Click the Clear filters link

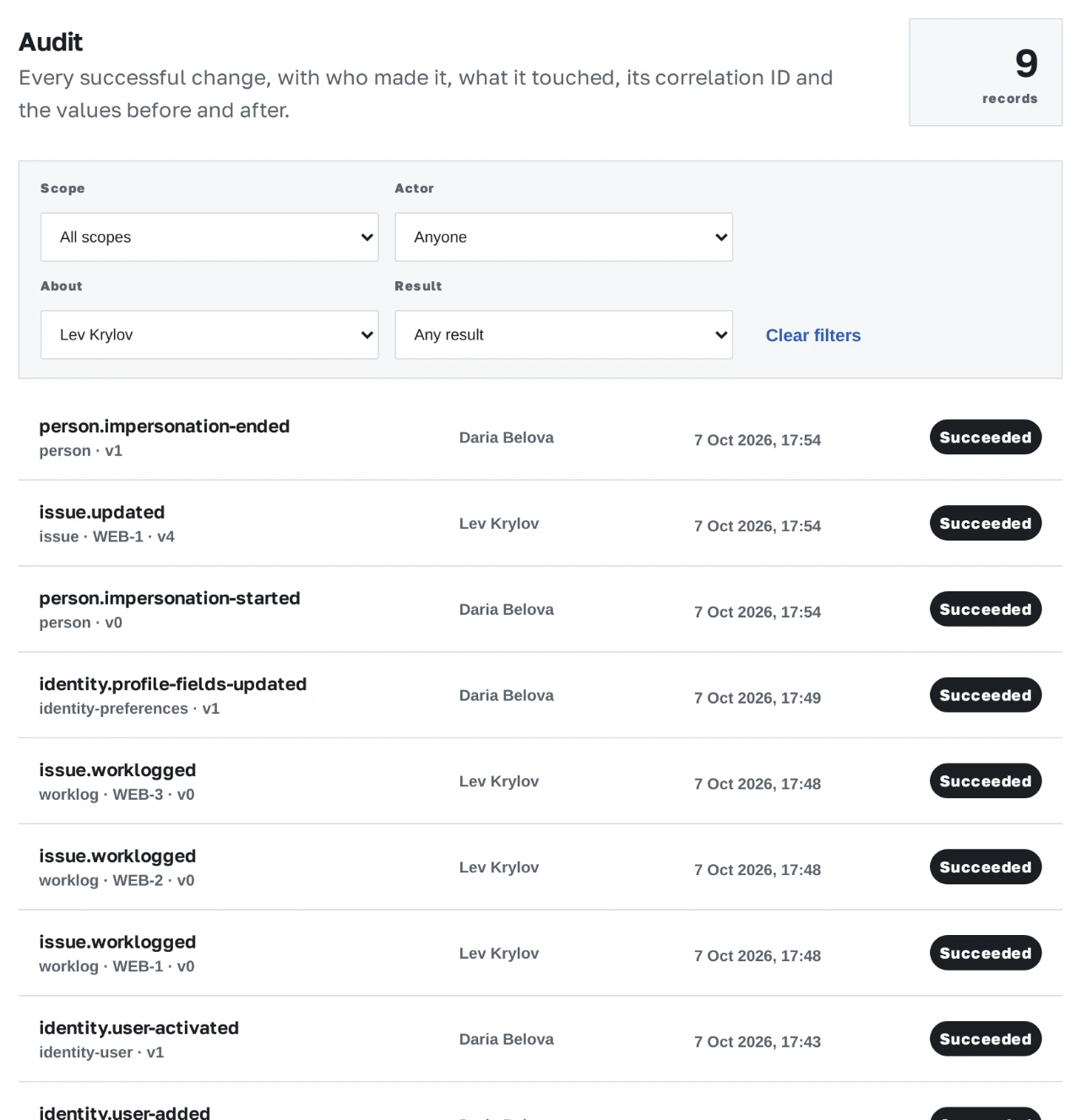813,335
